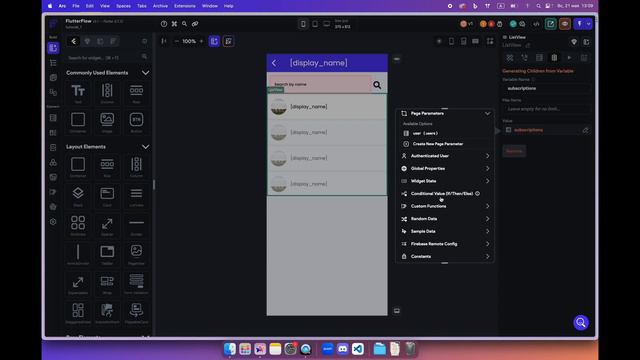Viewport: 640px width, 360px height.
Task: Open the Widget Tree in left rail
Action: click(53, 63)
